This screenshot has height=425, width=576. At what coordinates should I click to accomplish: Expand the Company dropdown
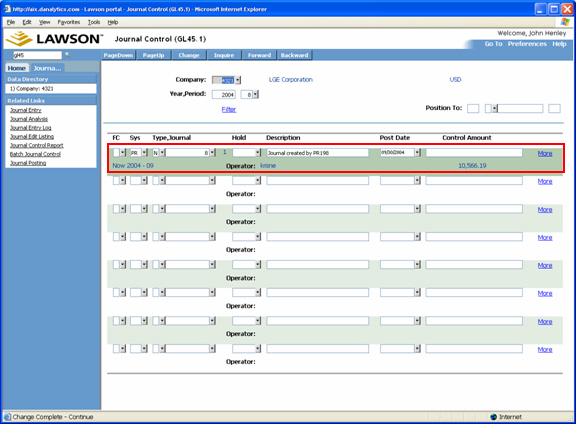[x=238, y=80]
